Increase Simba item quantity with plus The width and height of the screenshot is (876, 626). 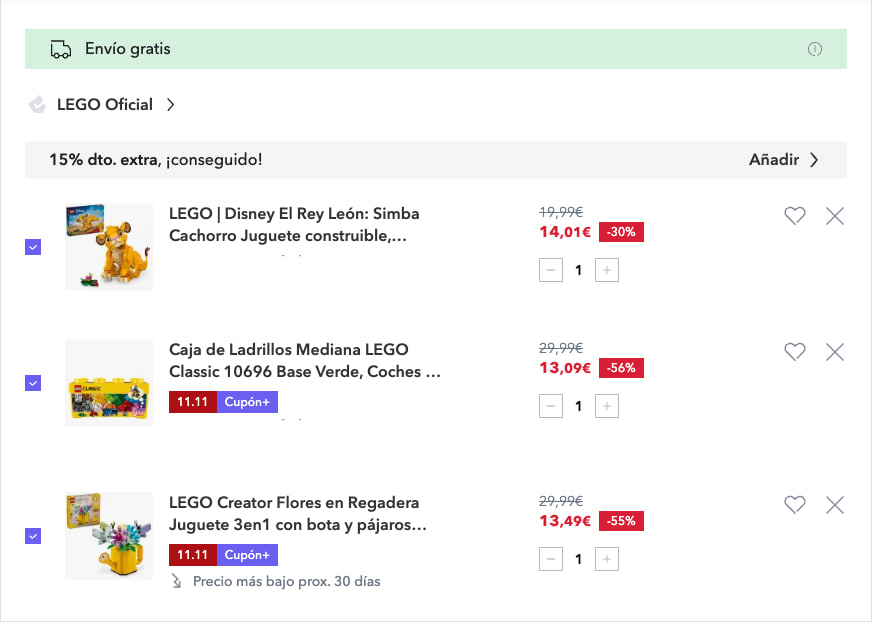607,270
